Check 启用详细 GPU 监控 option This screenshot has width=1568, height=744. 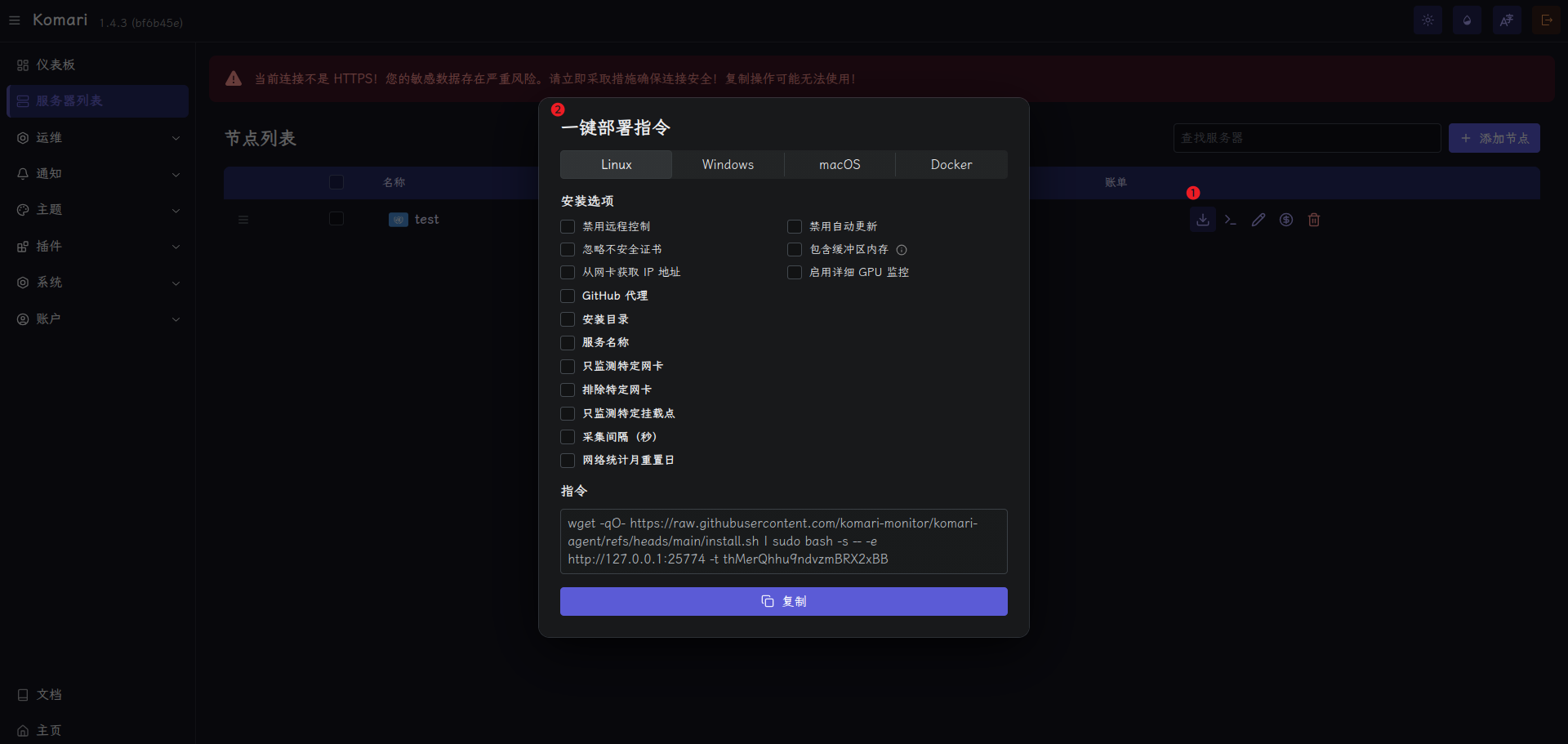coord(795,272)
